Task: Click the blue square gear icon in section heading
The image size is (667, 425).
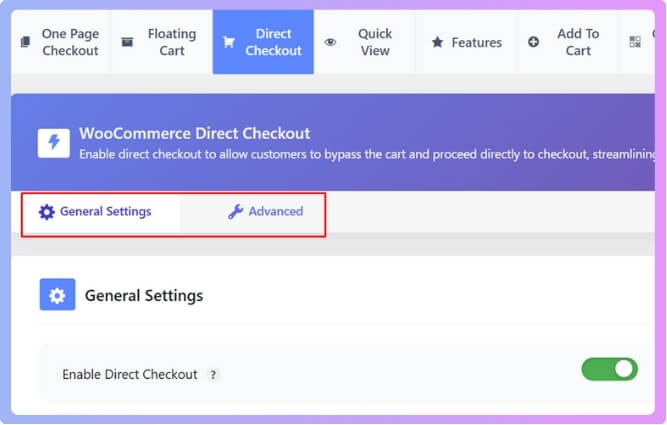Action: click(57, 295)
